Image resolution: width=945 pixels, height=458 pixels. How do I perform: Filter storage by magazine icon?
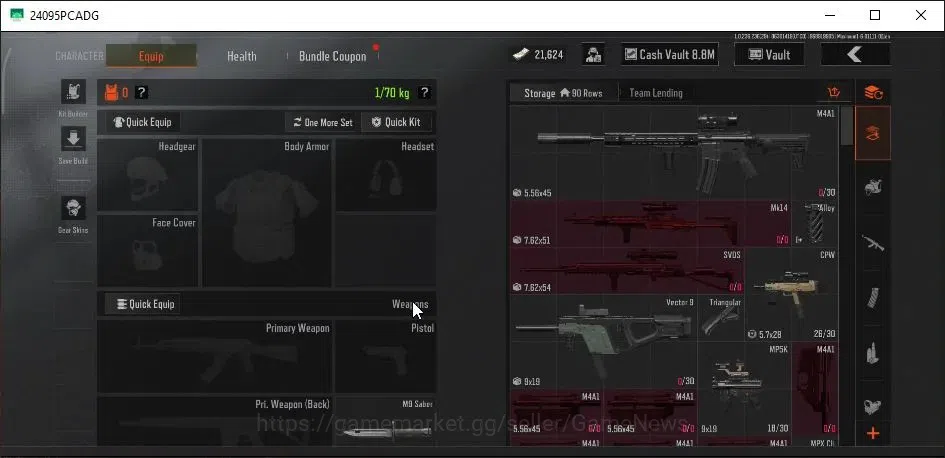tap(873, 297)
